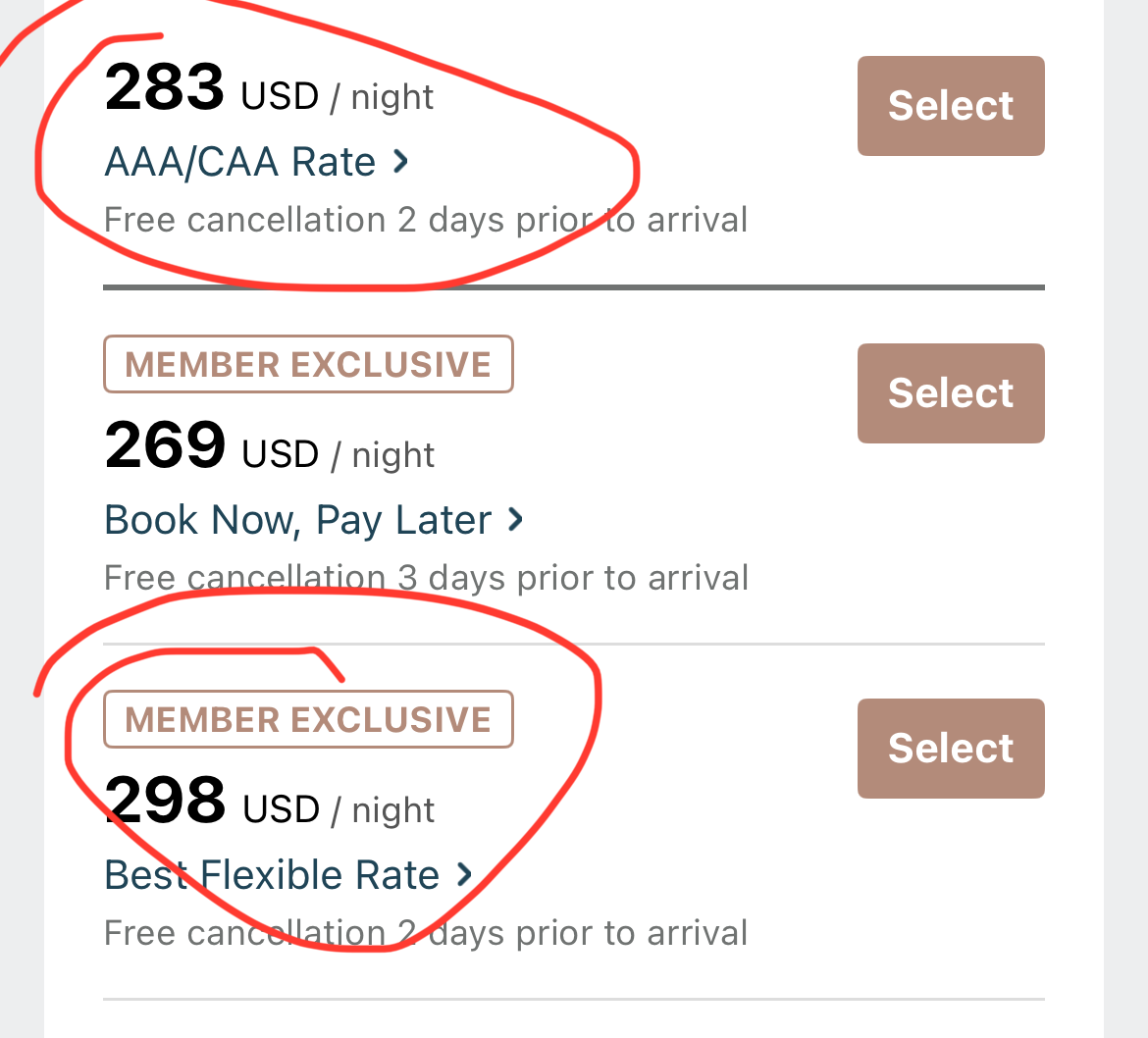Screen dimensions: 1148x1038
Task: Click "USD / night" next to 283
Action: [338, 97]
